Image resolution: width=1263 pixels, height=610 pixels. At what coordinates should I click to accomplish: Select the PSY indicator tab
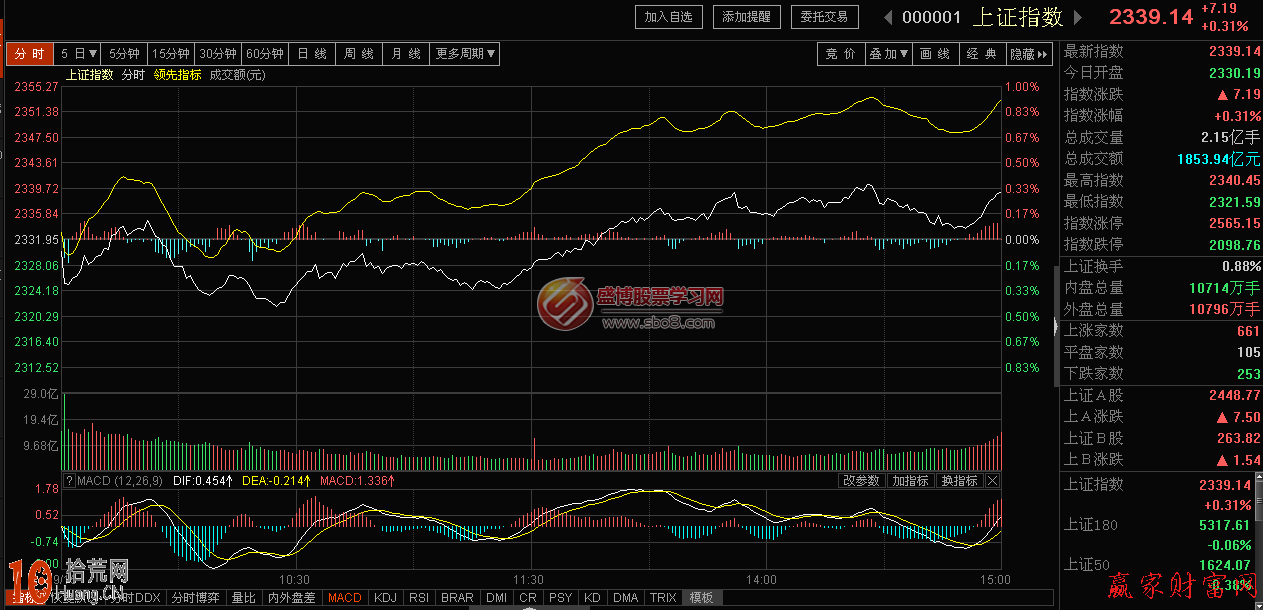[561, 598]
